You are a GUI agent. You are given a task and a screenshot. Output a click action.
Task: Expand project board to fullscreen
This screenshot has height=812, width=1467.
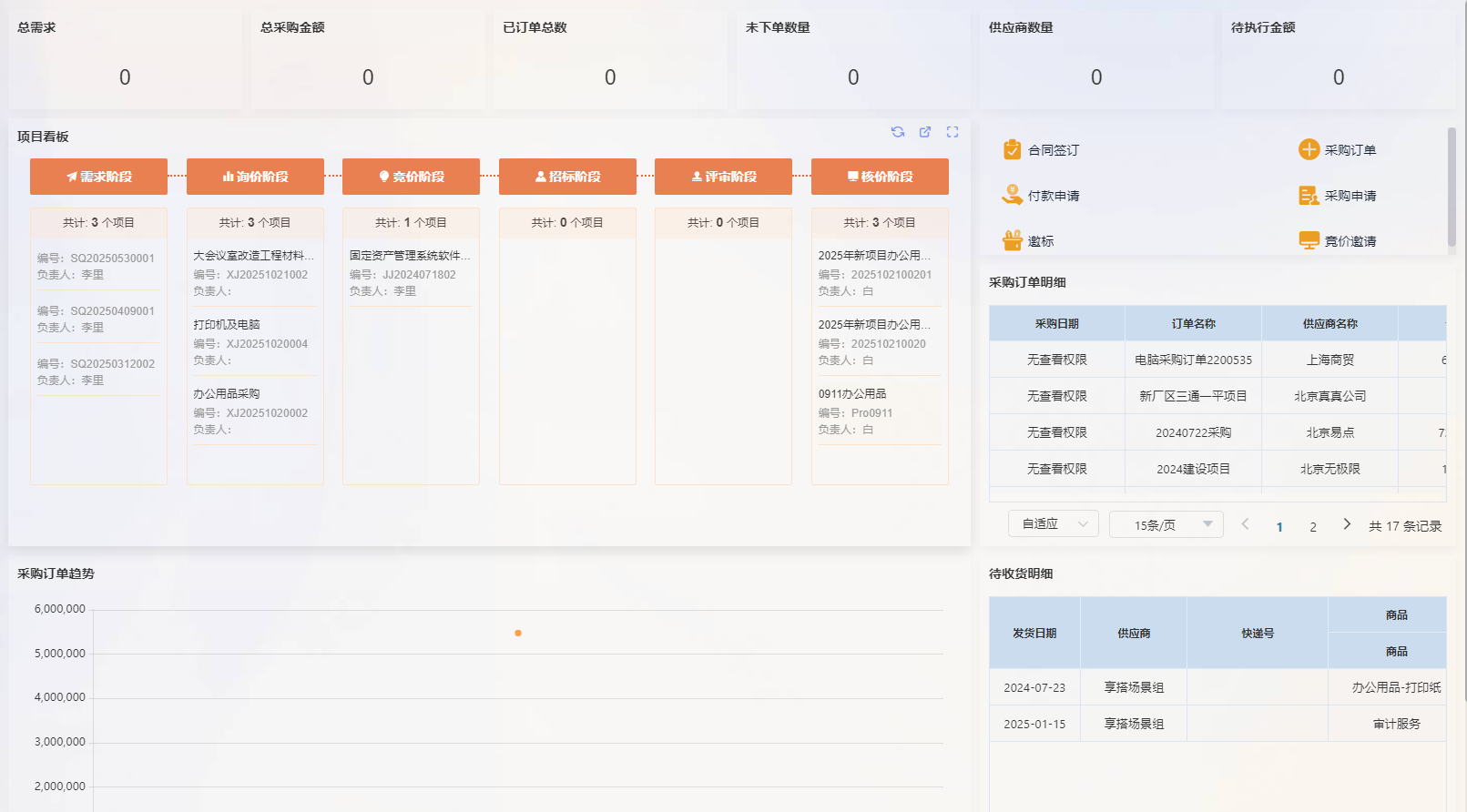tap(952, 132)
